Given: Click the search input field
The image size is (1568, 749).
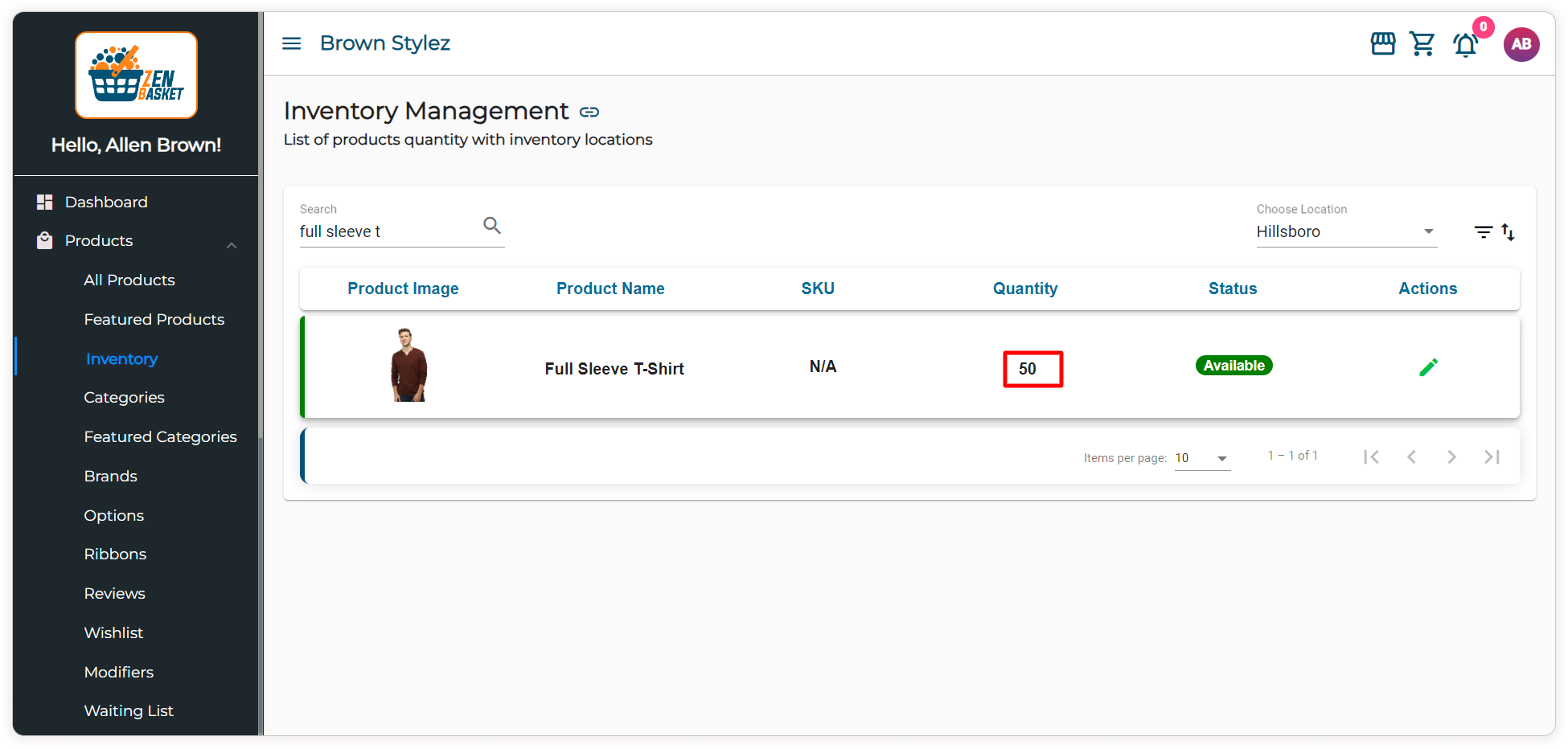Looking at the screenshot, I should pos(386,231).
